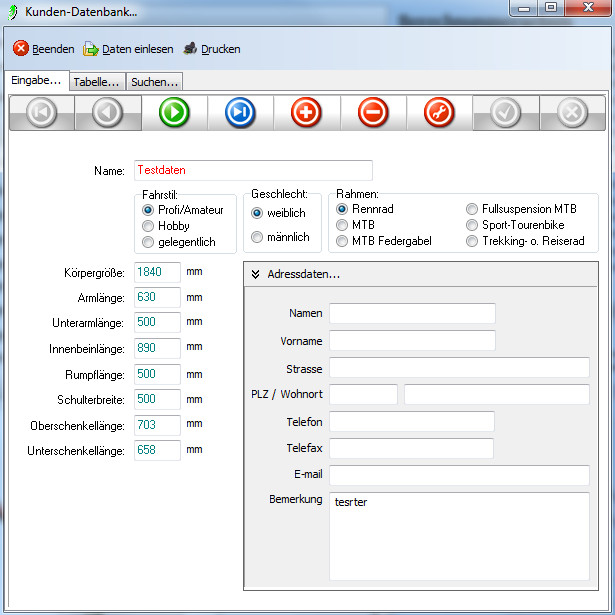Click the green next record arrow button

pos(174,113)
